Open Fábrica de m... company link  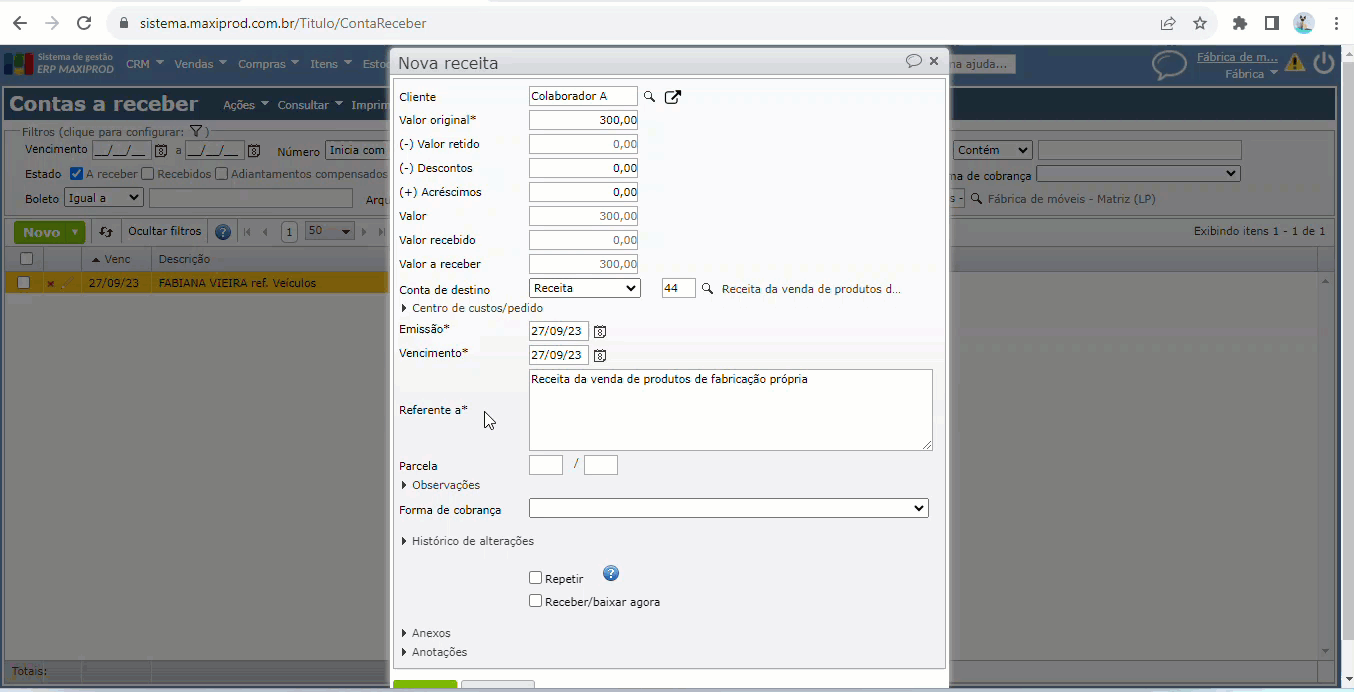pos(1237,57)
